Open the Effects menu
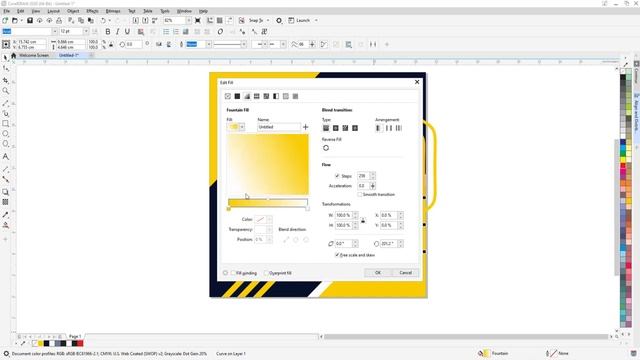The width and height of the screenshot is (640, 360). tap(92, 11)
